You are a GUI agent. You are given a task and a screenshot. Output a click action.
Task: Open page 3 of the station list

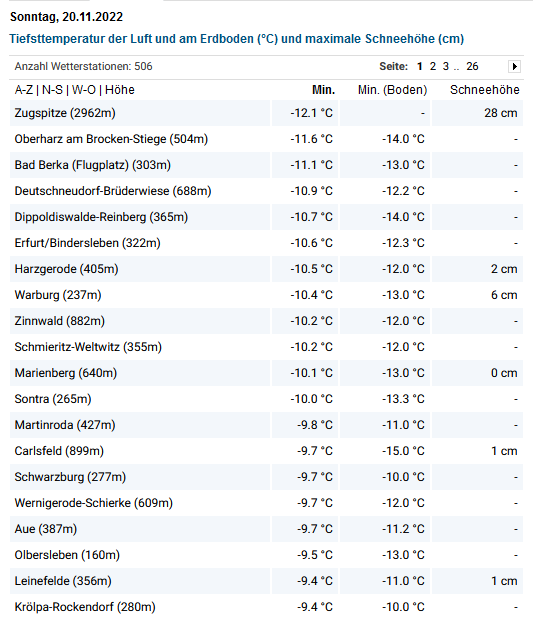(x=446, y=66)
